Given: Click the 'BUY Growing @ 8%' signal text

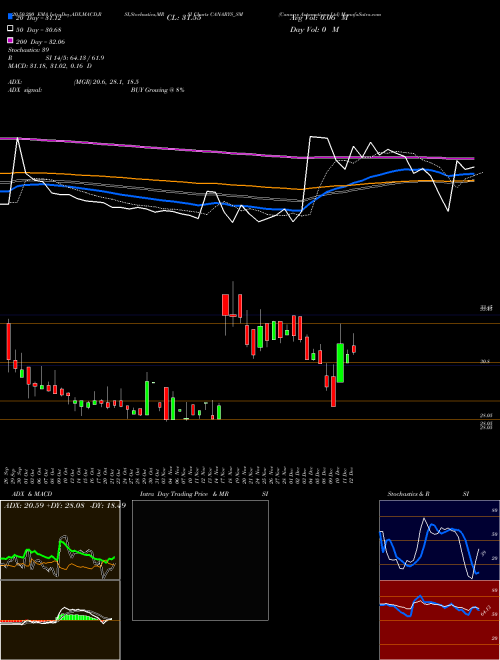Looking at the screenshot, I should click(x=157, y=90).
